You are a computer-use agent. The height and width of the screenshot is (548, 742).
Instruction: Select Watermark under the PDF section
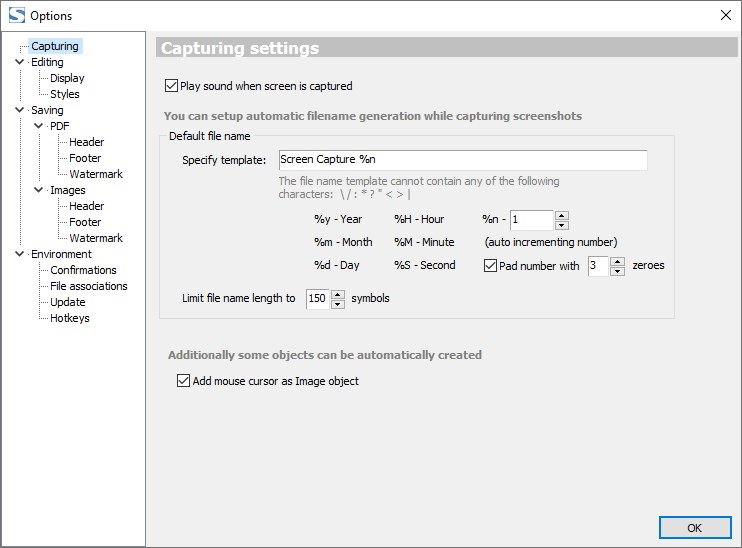pos(95,174)
